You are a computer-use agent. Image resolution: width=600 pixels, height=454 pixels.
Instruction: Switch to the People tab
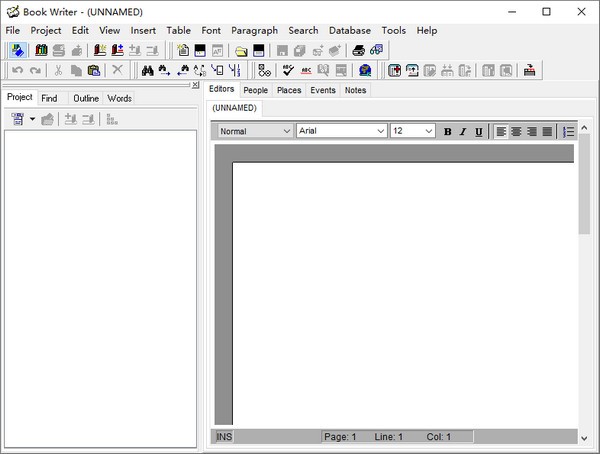255,90
